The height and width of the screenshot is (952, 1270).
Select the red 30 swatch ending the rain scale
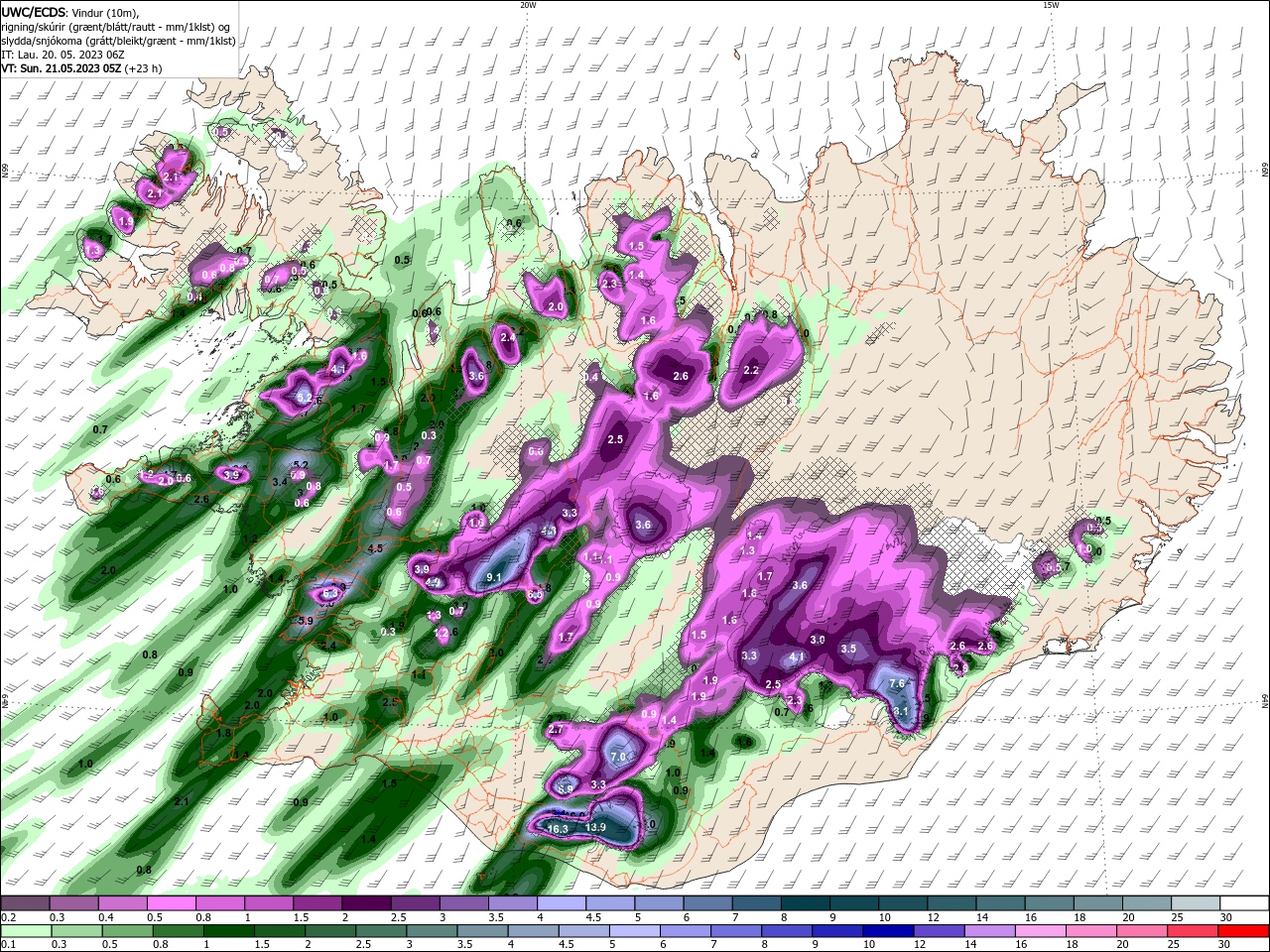click(1243, 930)
